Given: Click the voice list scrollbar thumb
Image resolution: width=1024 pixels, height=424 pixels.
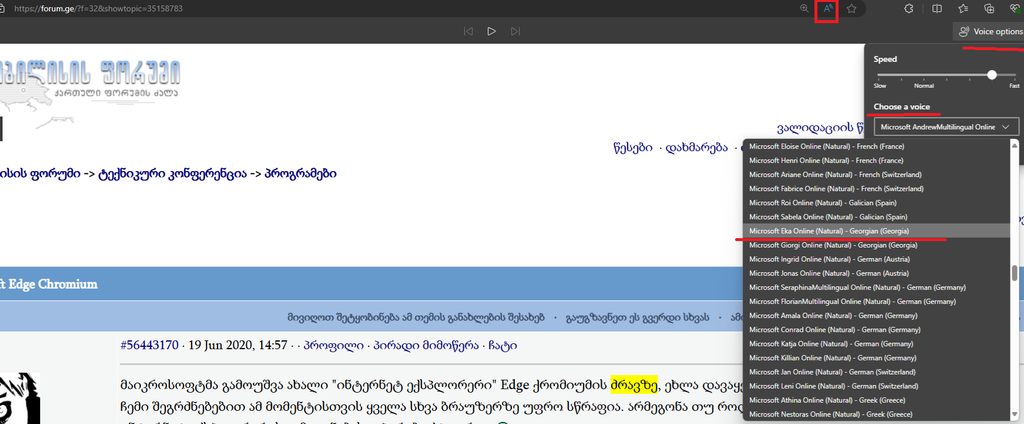Looking at the screenshot, I should (x=1014, y=272).
